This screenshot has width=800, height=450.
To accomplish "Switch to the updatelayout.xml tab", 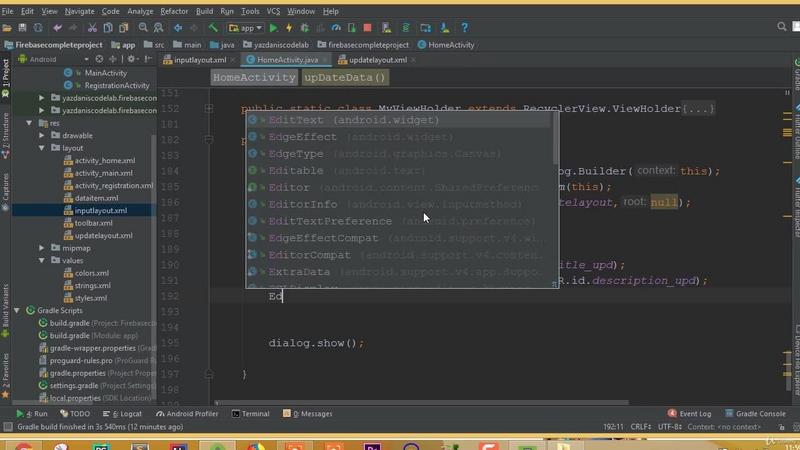I will [378, 60].
